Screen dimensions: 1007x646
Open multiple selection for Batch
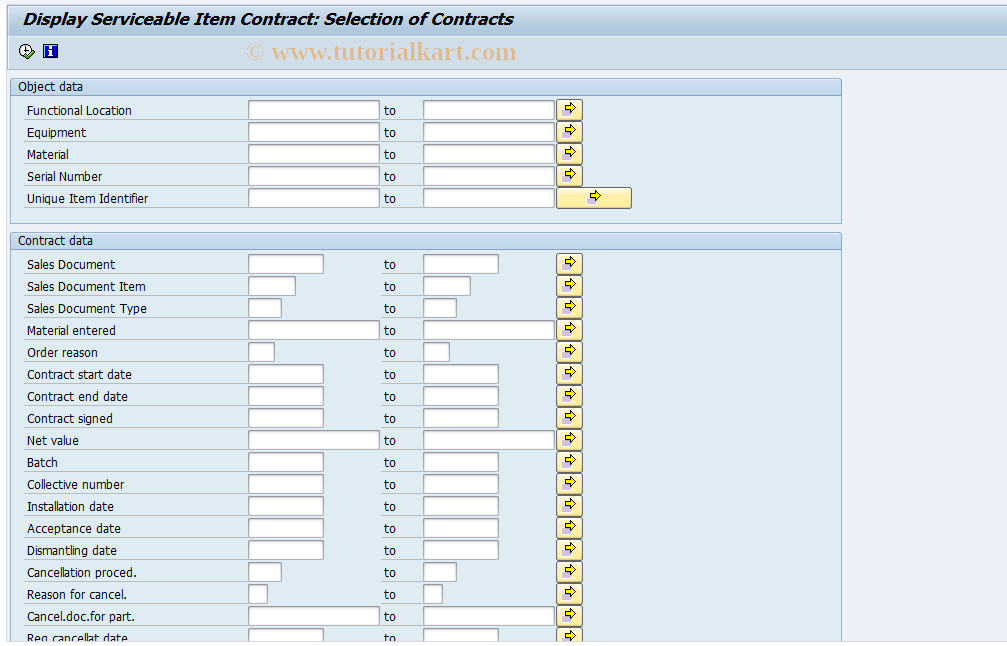tap(568, 461)
